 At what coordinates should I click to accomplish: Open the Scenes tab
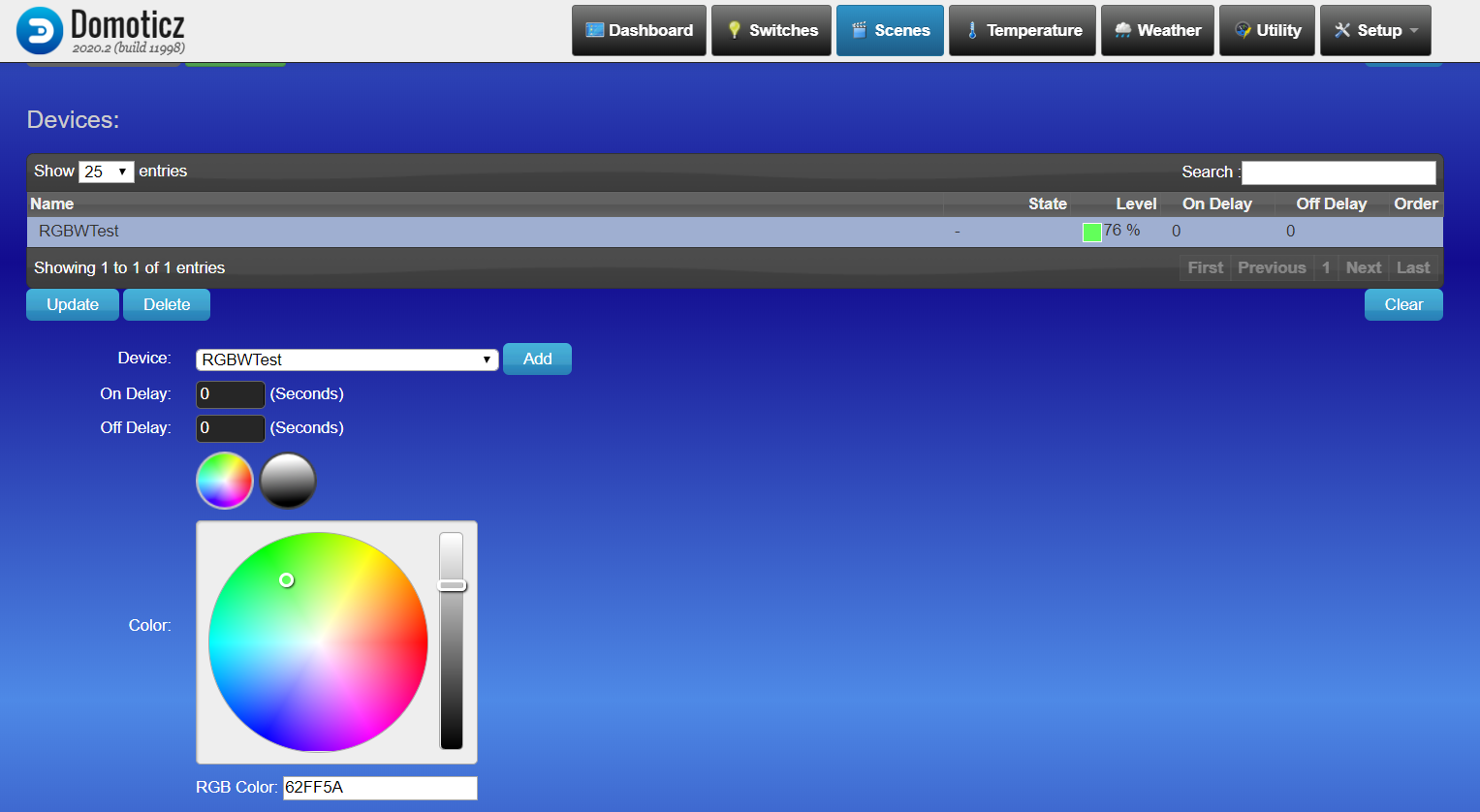coord(890,30)
